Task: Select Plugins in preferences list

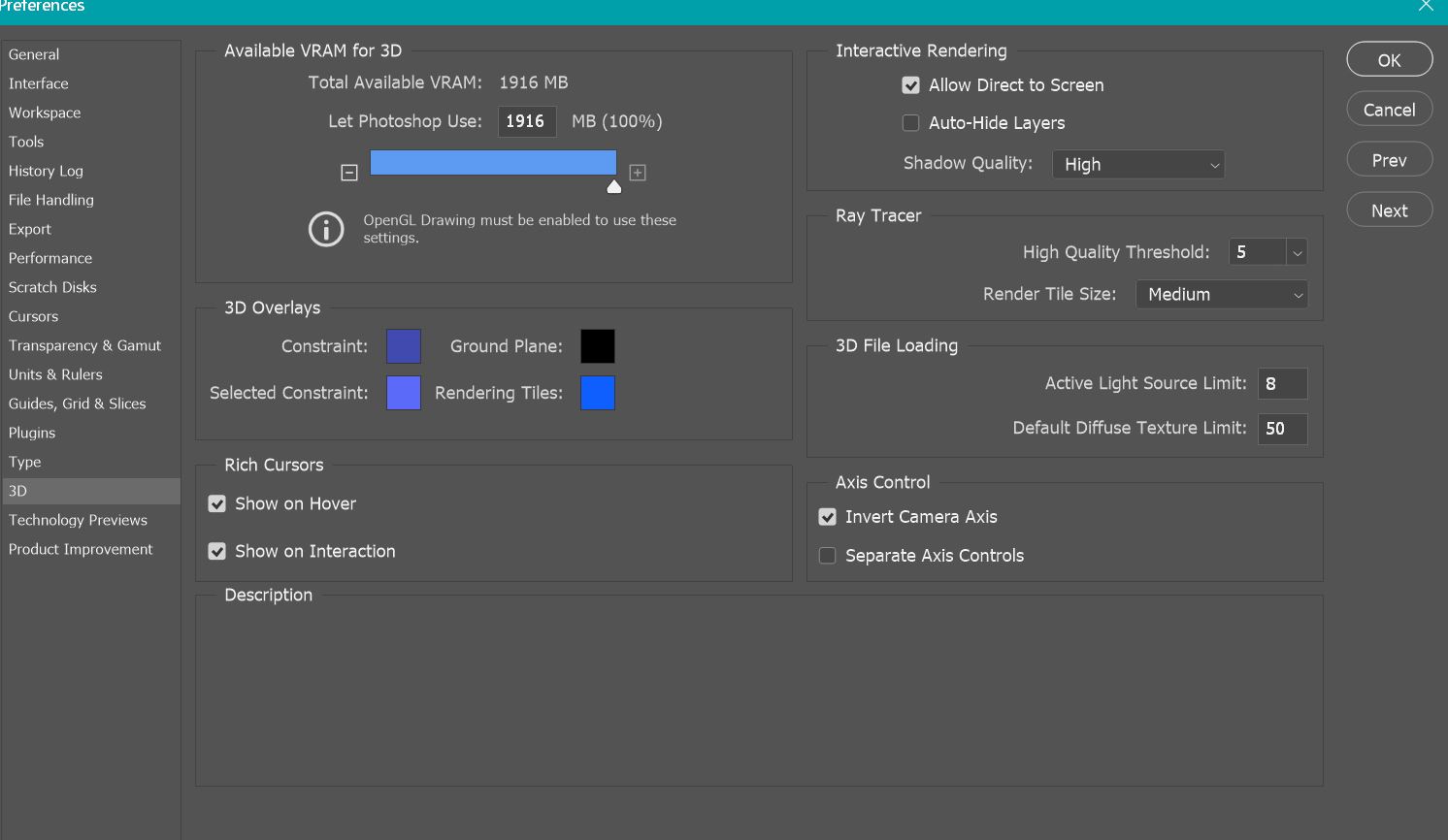Action: [x=90, y=433]
